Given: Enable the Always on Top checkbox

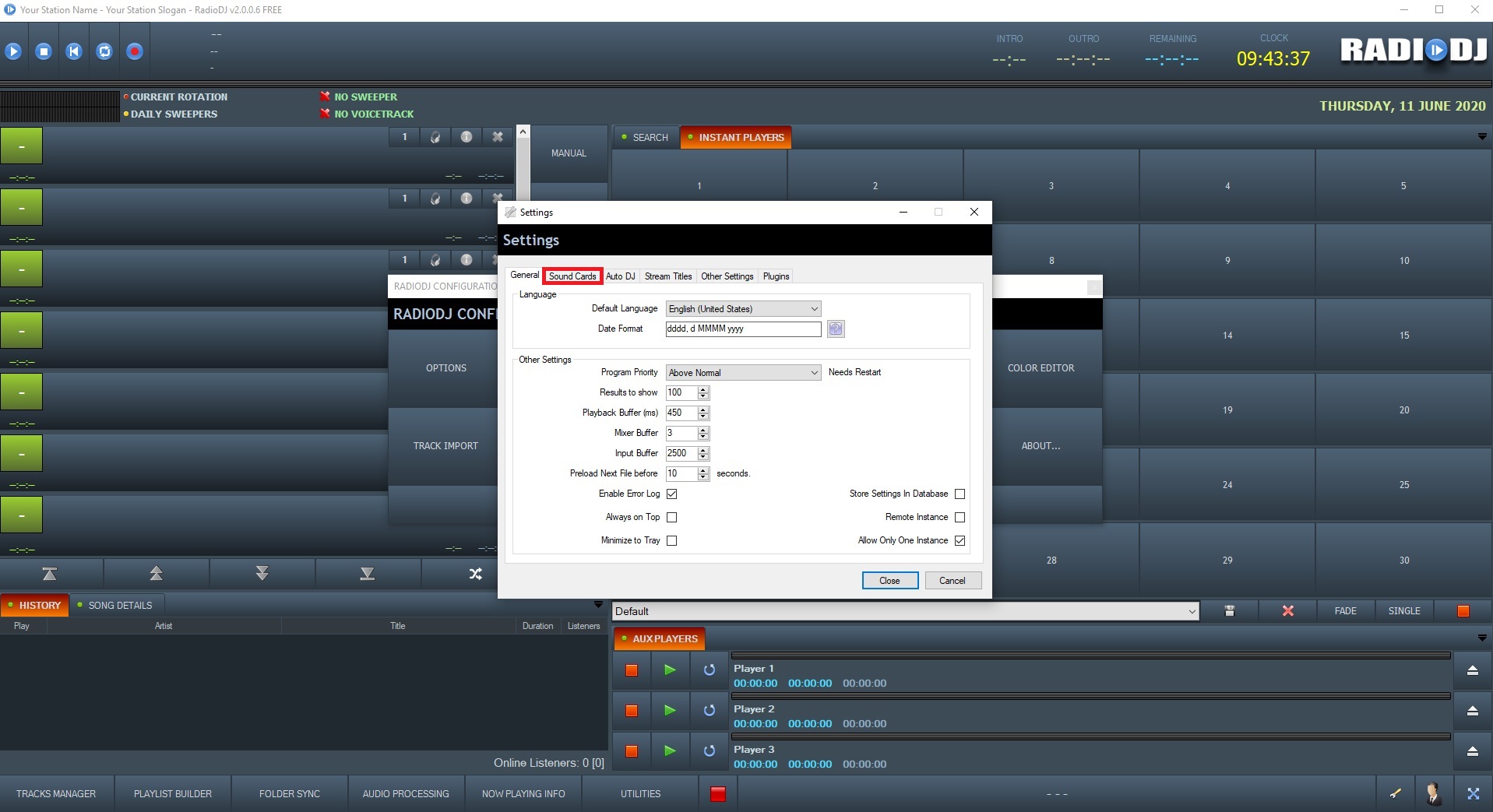Looking at the screenshot, I should 672,518.
